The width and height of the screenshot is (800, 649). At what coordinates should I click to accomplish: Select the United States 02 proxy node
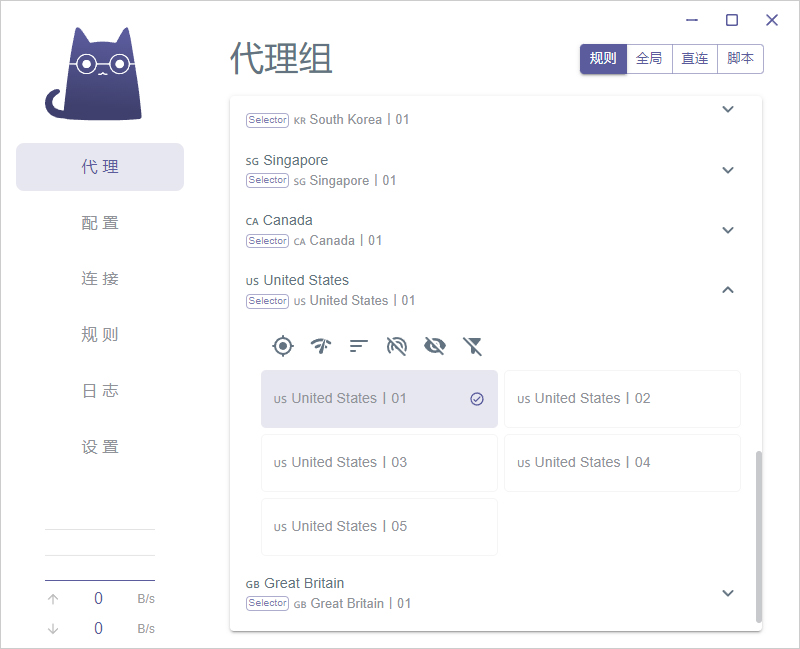[x=622, y=399]
